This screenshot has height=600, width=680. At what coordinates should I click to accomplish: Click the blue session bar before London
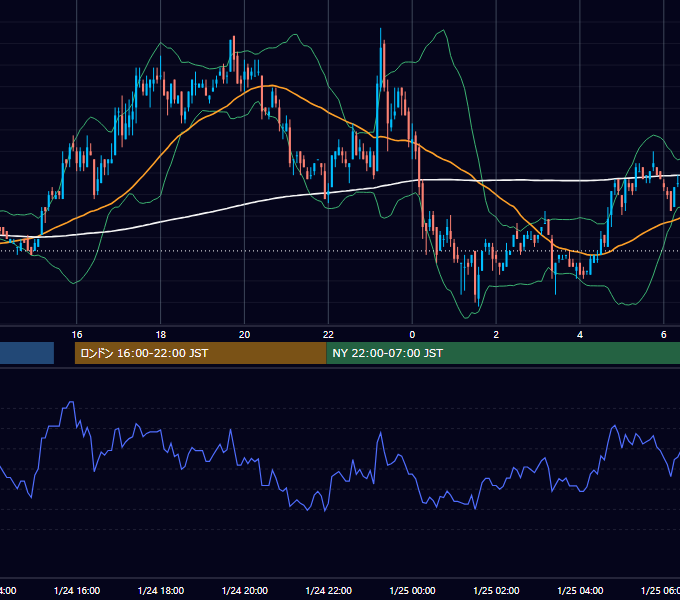(x=27, y=353)
